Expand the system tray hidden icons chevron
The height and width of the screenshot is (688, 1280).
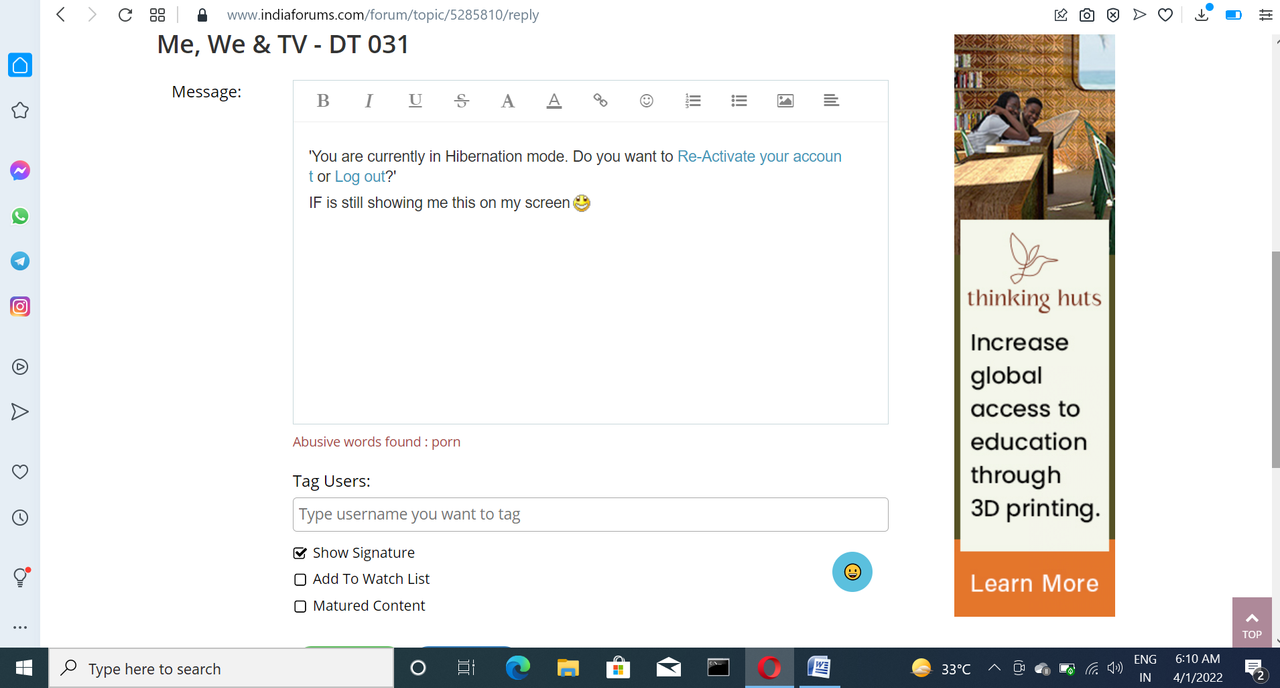pyautogui.click(x=994, y=668)
